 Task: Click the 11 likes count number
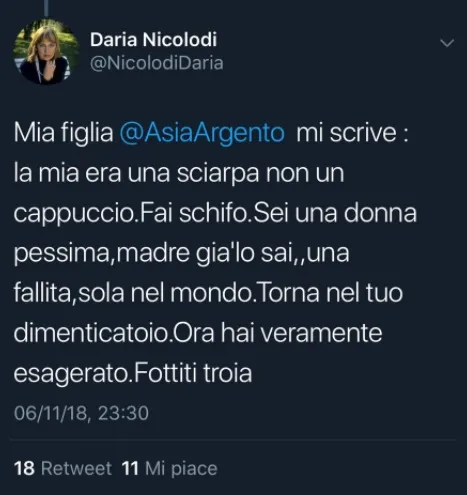click(x=130, y=468)
